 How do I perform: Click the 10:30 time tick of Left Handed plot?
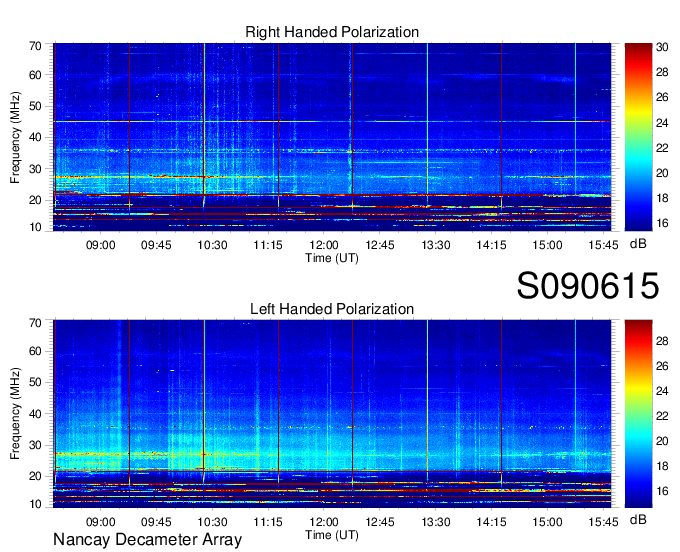pos(212,522)
